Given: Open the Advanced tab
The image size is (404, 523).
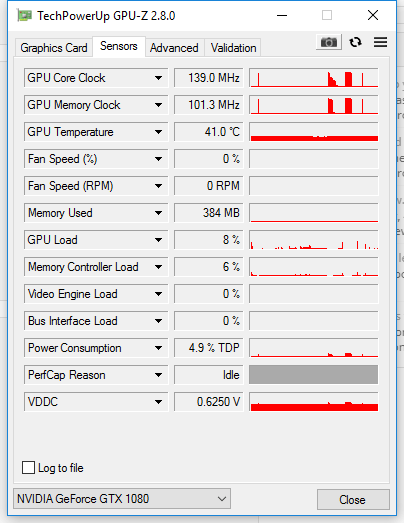Looking at the screenshot, I should coord(174,48).
